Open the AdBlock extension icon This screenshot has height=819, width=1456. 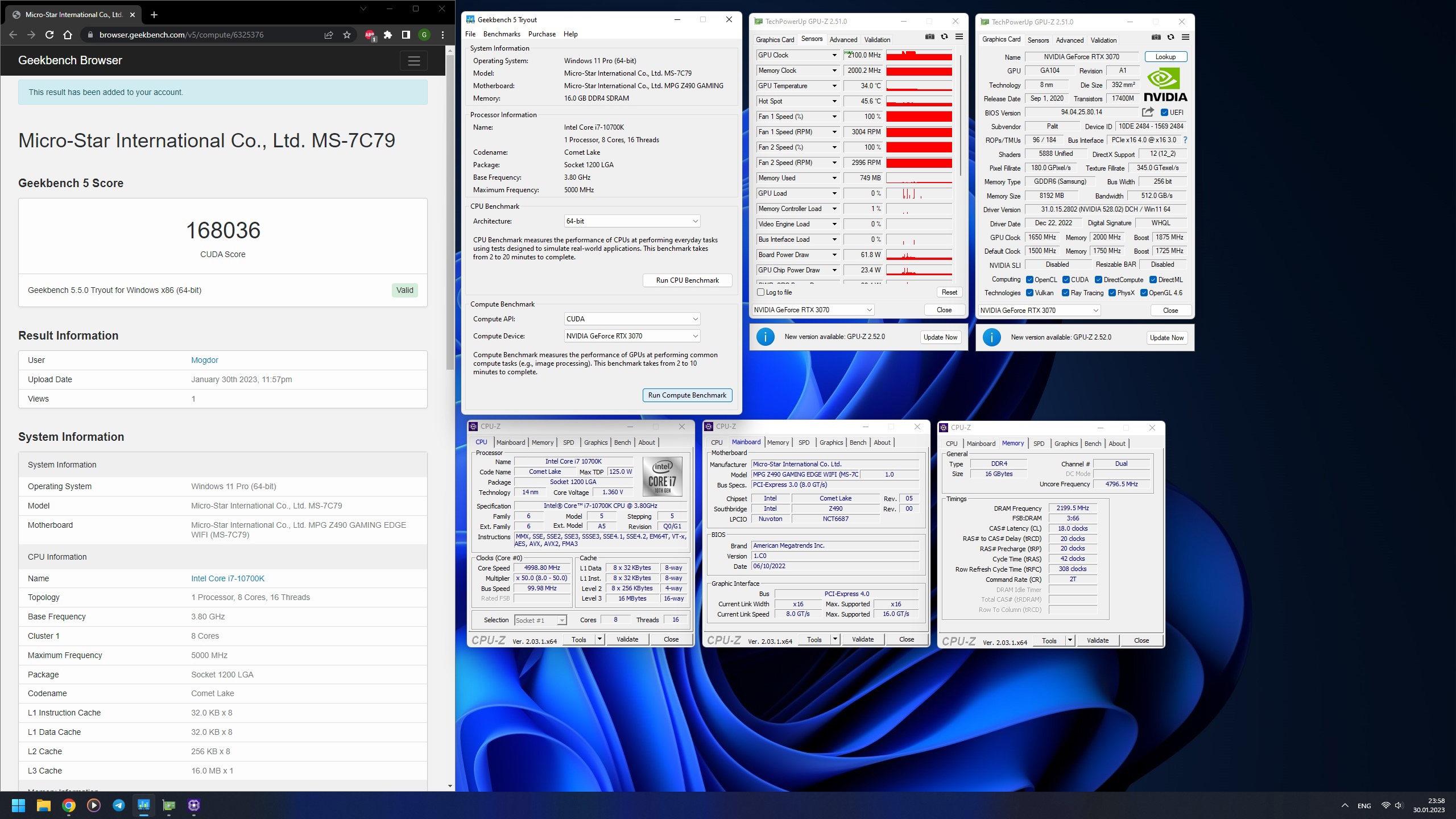click(370, 35)
